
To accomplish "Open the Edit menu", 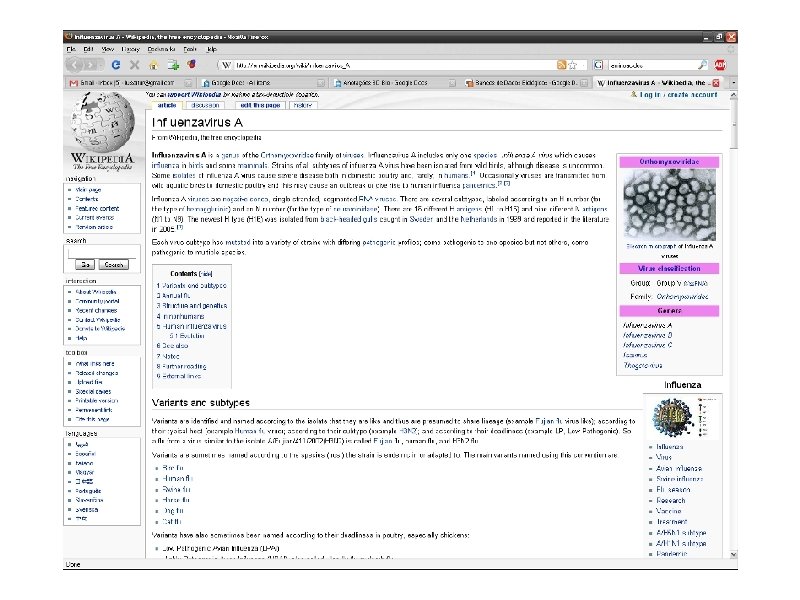I will 88,49.
